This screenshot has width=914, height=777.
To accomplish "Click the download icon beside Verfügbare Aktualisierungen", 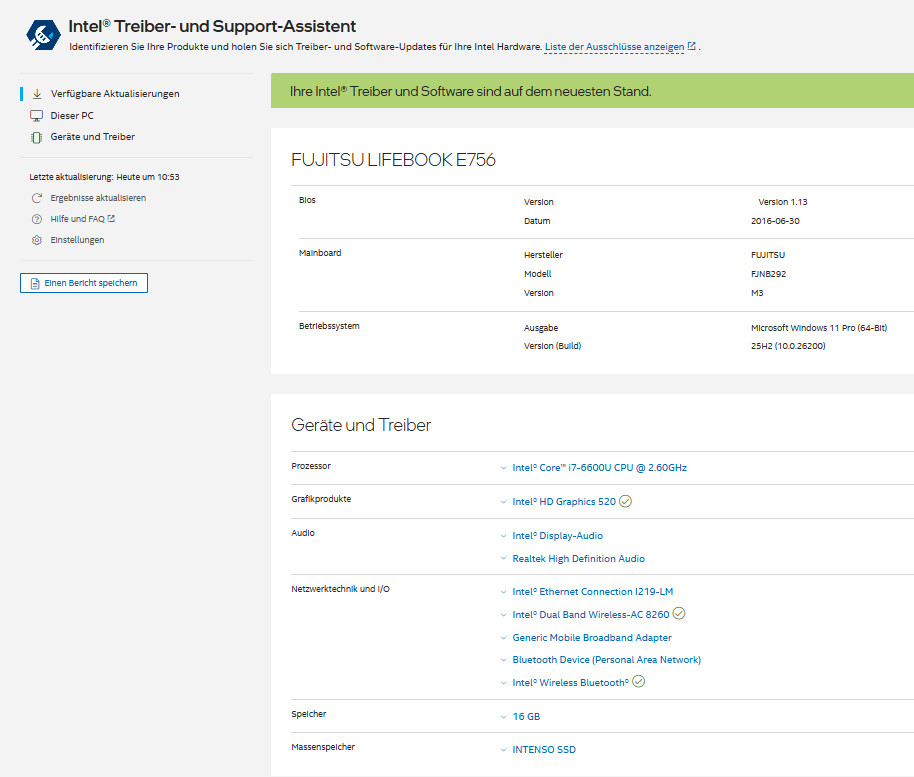I will (36, 94).
